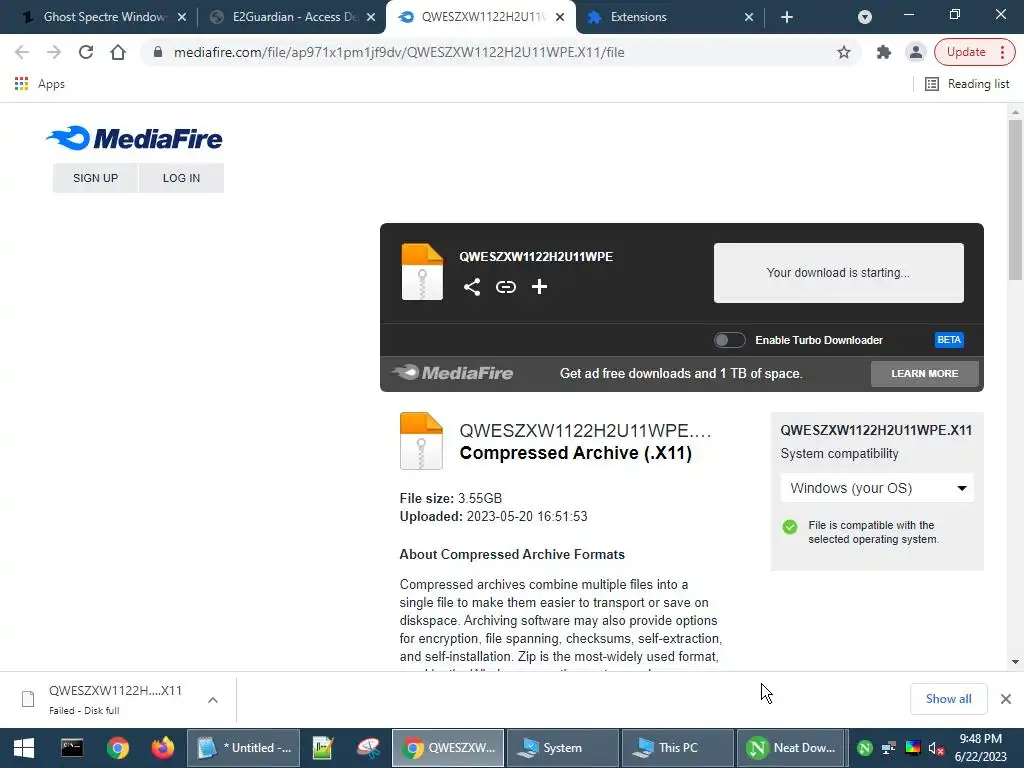Image resolution: width=1024 pixels, height=768 pixels.
Task: Open the Chrome profile avatar icon
Action: coord(916,52)
